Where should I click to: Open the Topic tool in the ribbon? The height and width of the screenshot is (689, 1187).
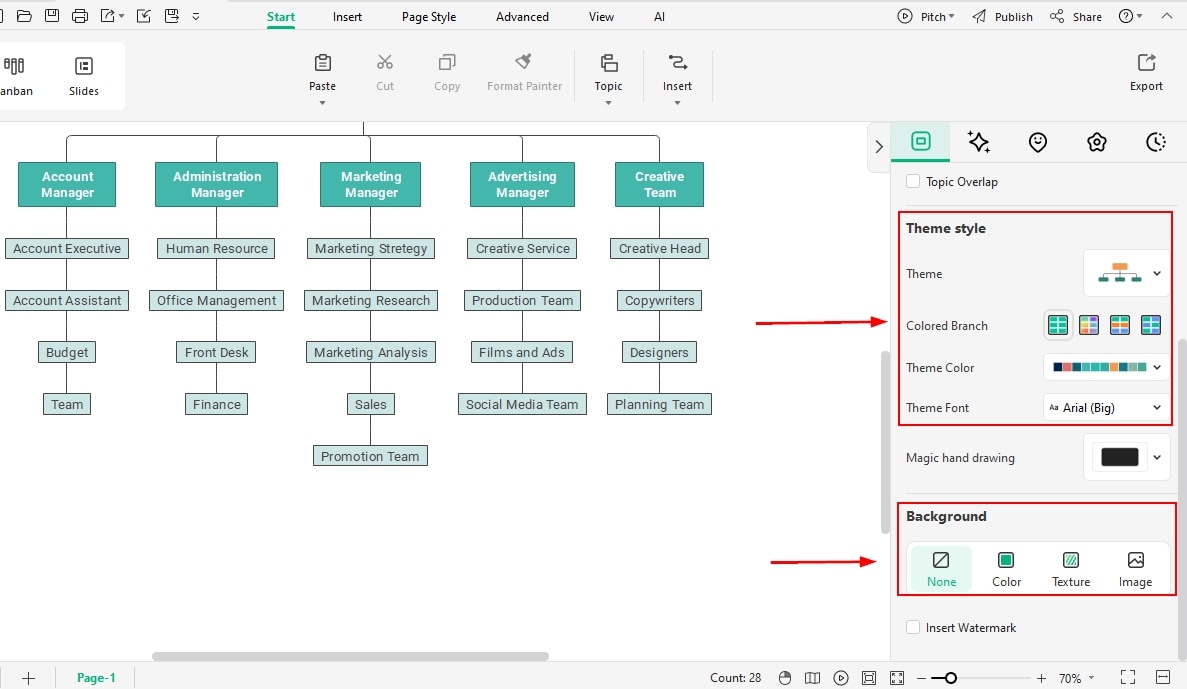608,70
